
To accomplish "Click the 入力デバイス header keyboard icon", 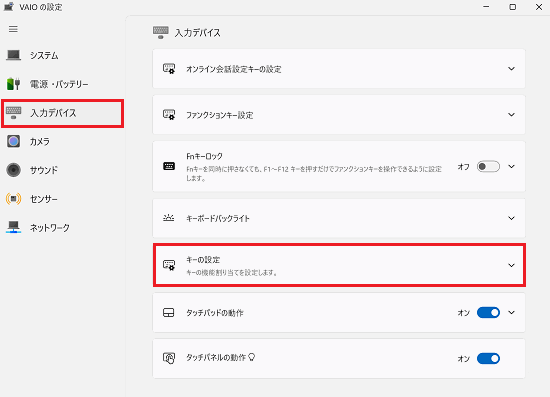I will pos(161,32).
